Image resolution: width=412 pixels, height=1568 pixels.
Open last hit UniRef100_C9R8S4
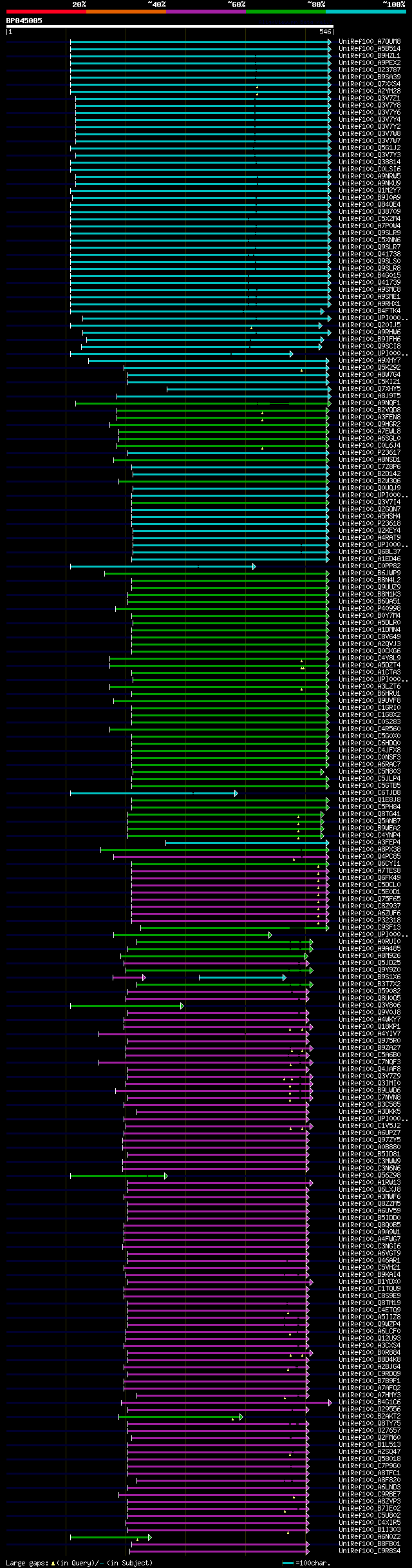(x=370, y=1551)
